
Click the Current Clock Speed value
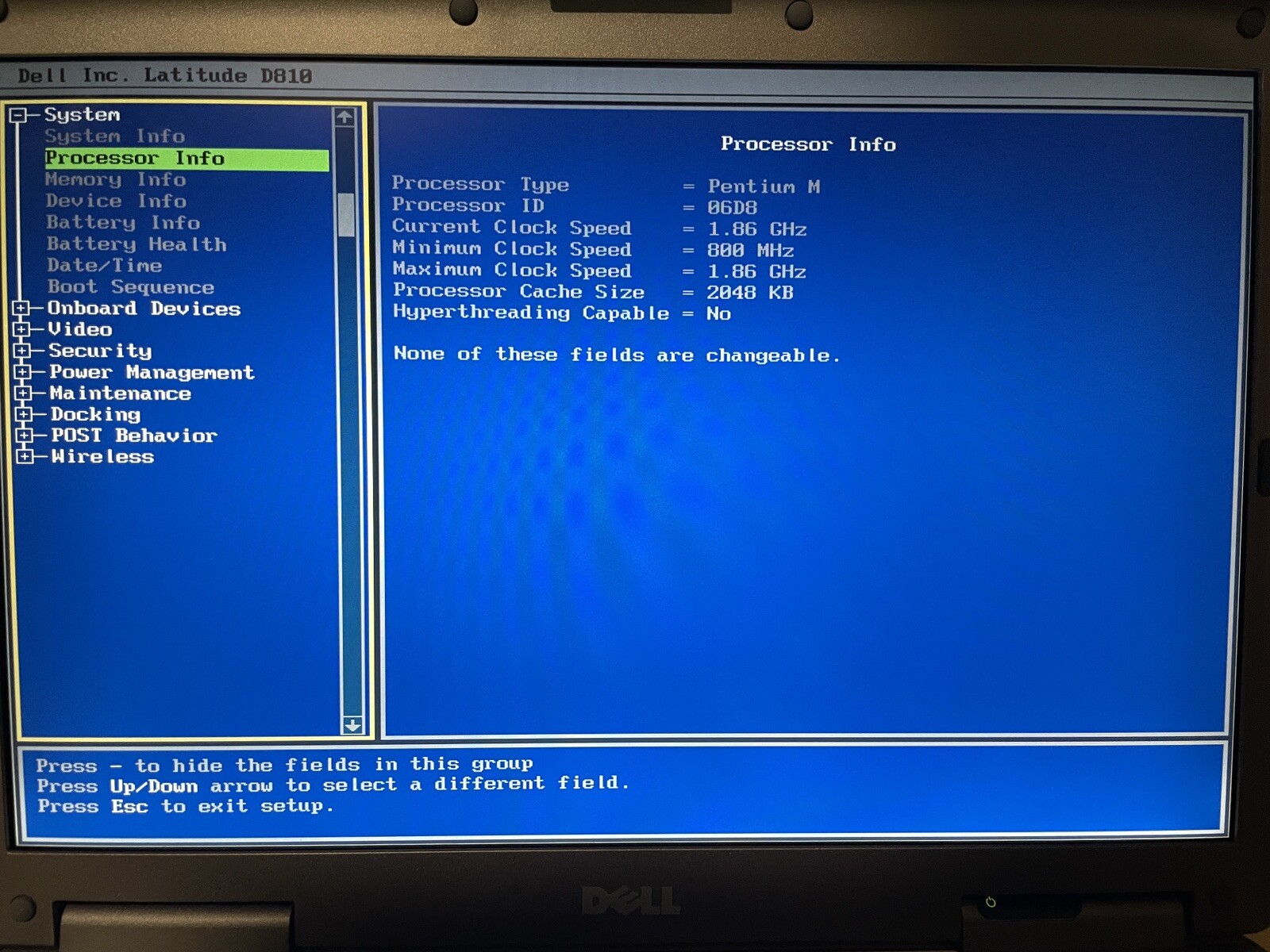[x=756, y=229]
